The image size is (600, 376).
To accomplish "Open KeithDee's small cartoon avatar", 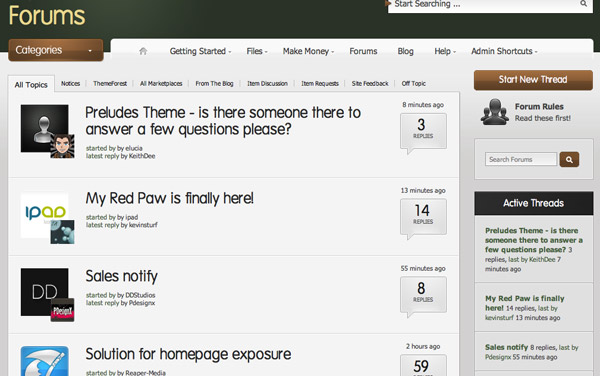I will coord(62,146).
